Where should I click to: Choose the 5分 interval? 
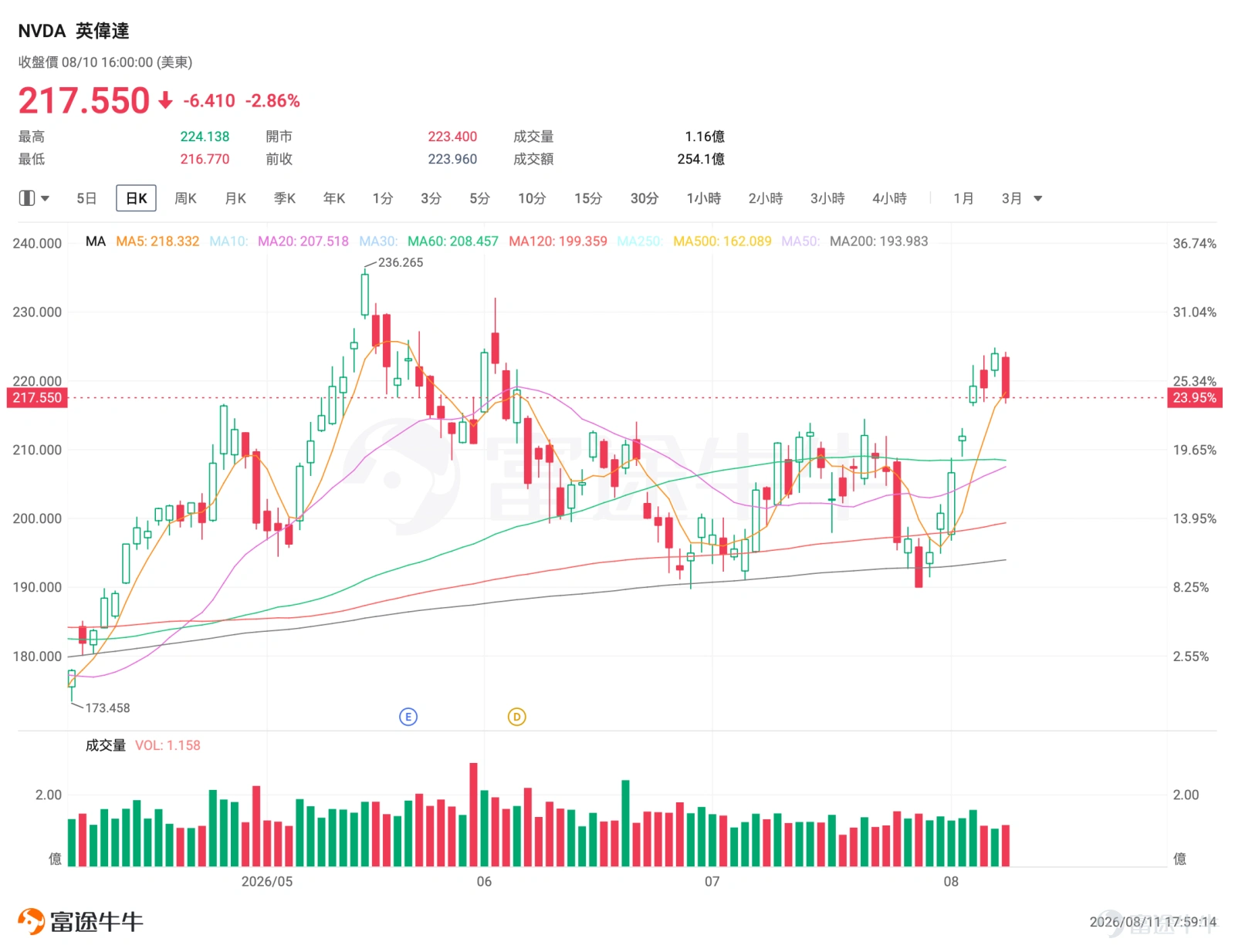tap(479, 198)
